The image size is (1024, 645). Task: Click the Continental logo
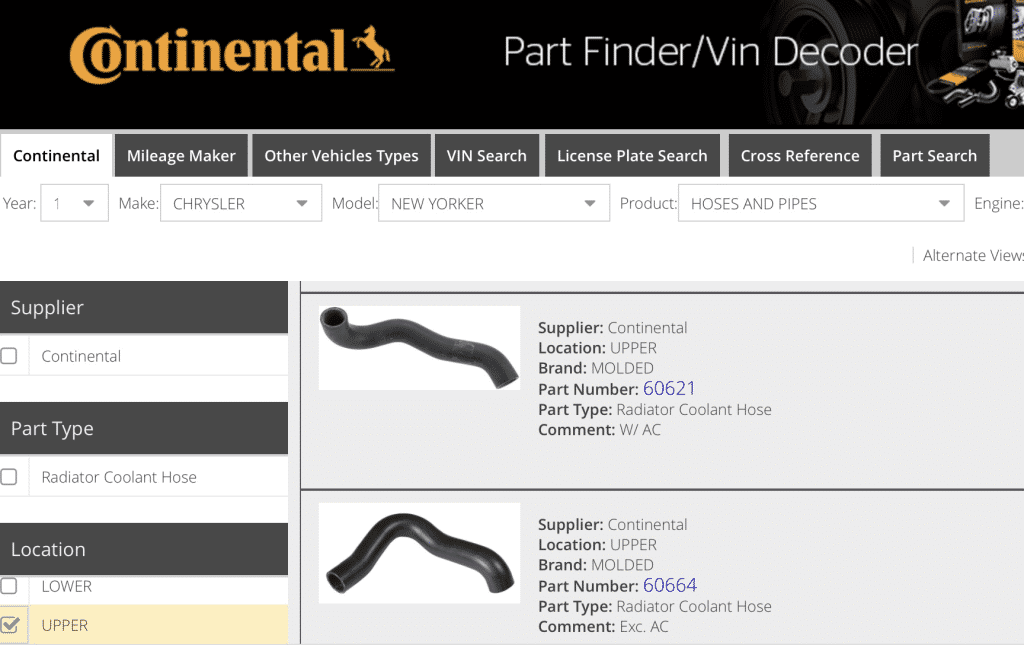click(231, 54)
